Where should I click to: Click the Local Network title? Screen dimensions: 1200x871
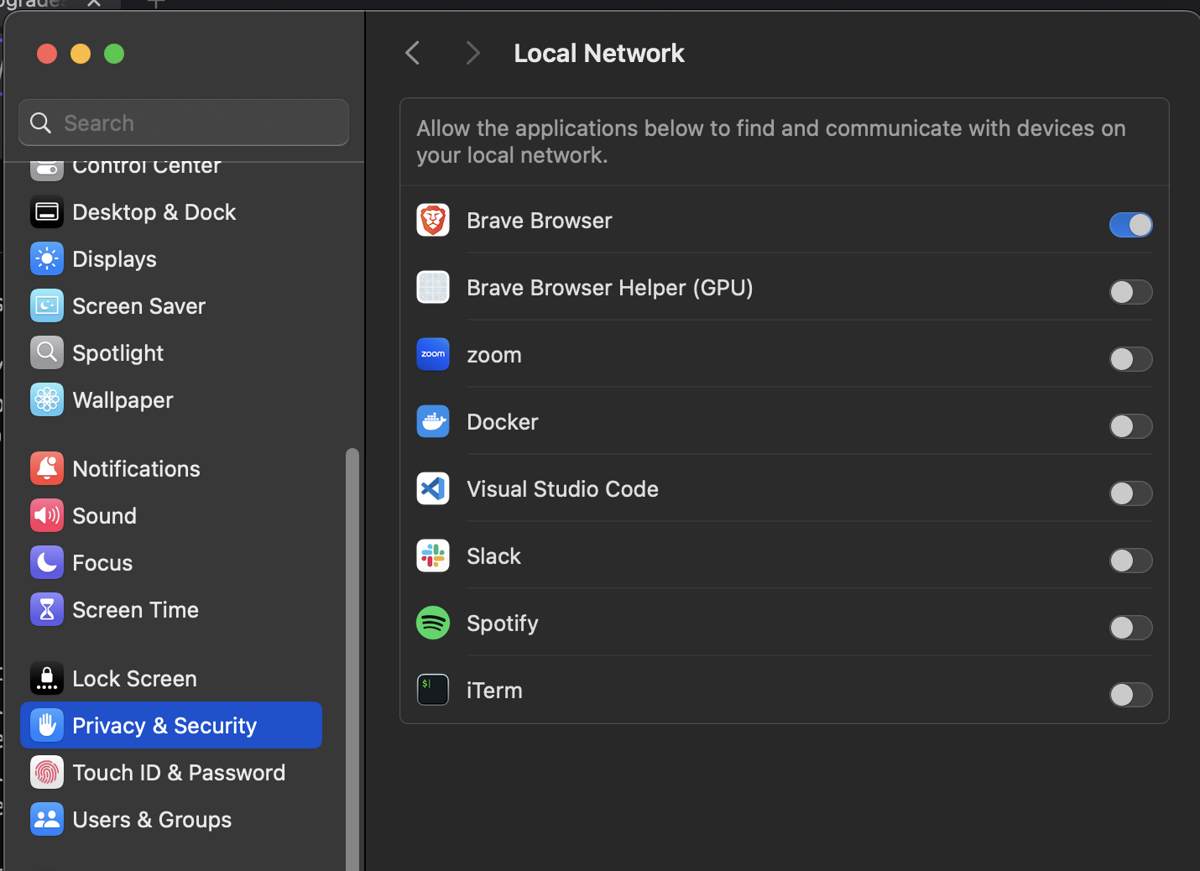click(599, 53)
